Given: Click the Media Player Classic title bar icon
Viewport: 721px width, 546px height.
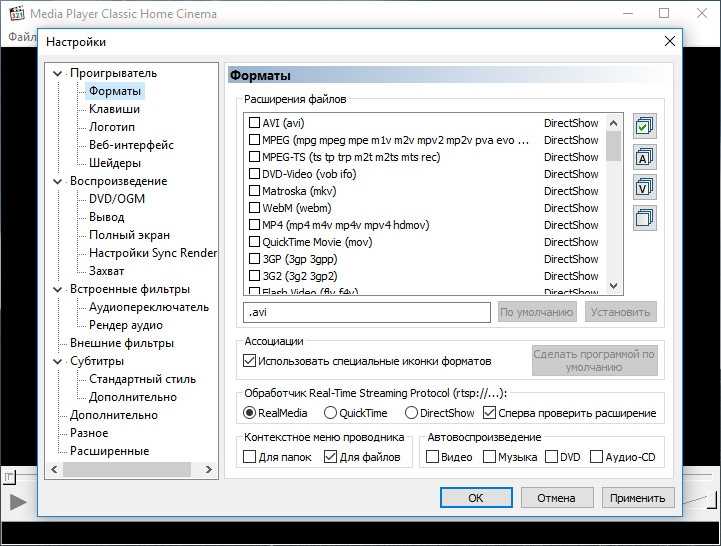Looking at the screenshot, I should tap(17, 13).
